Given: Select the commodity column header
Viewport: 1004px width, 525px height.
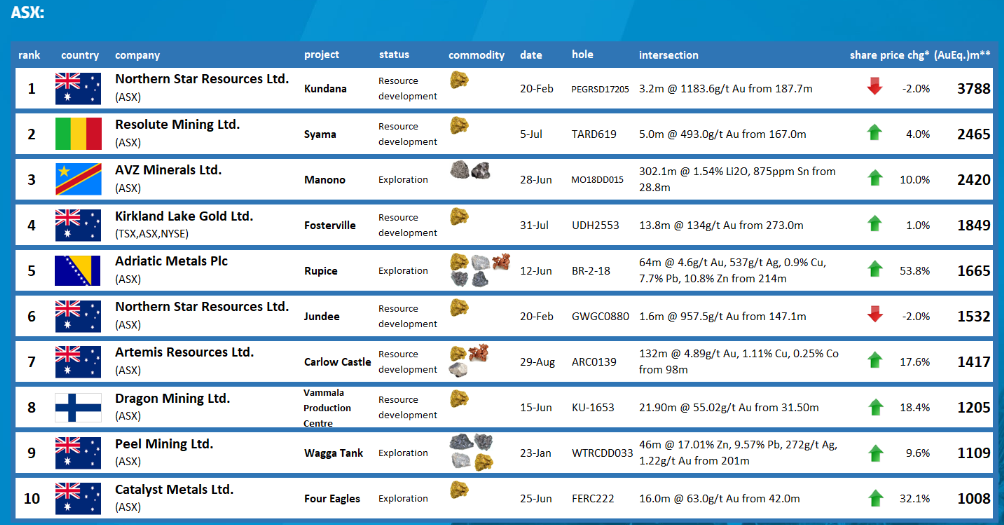Looking at the screenshot, I should (x=476, y=55).
